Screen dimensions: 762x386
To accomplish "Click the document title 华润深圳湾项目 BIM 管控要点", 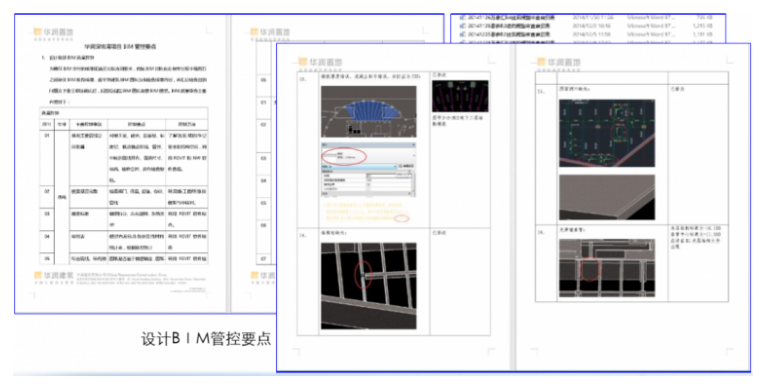I will click(x=120, y=47).
